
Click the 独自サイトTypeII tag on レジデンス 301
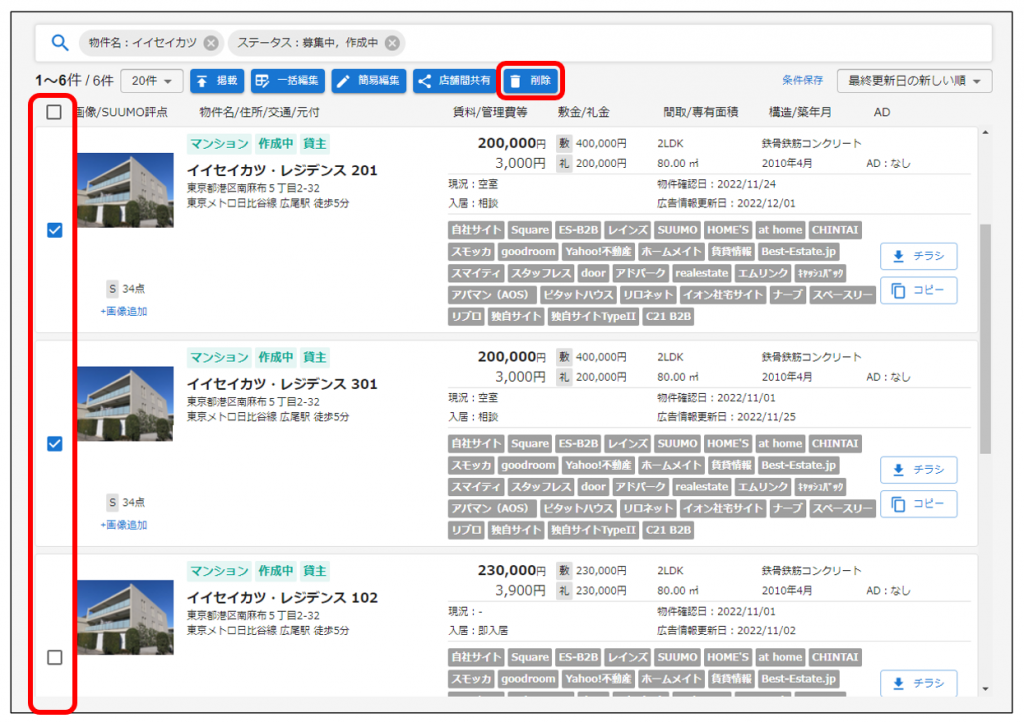click(593, 530)
